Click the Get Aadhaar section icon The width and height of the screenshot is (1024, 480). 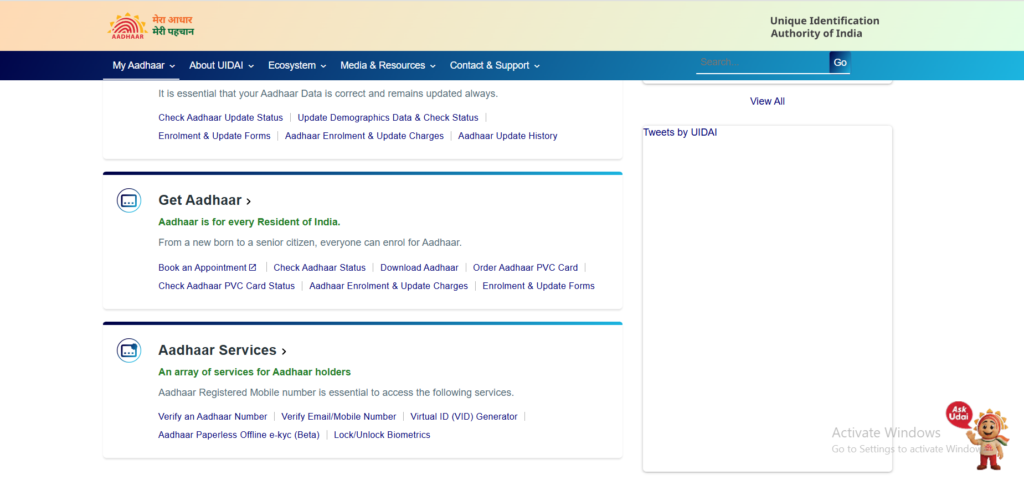click(x=128, y=201)
